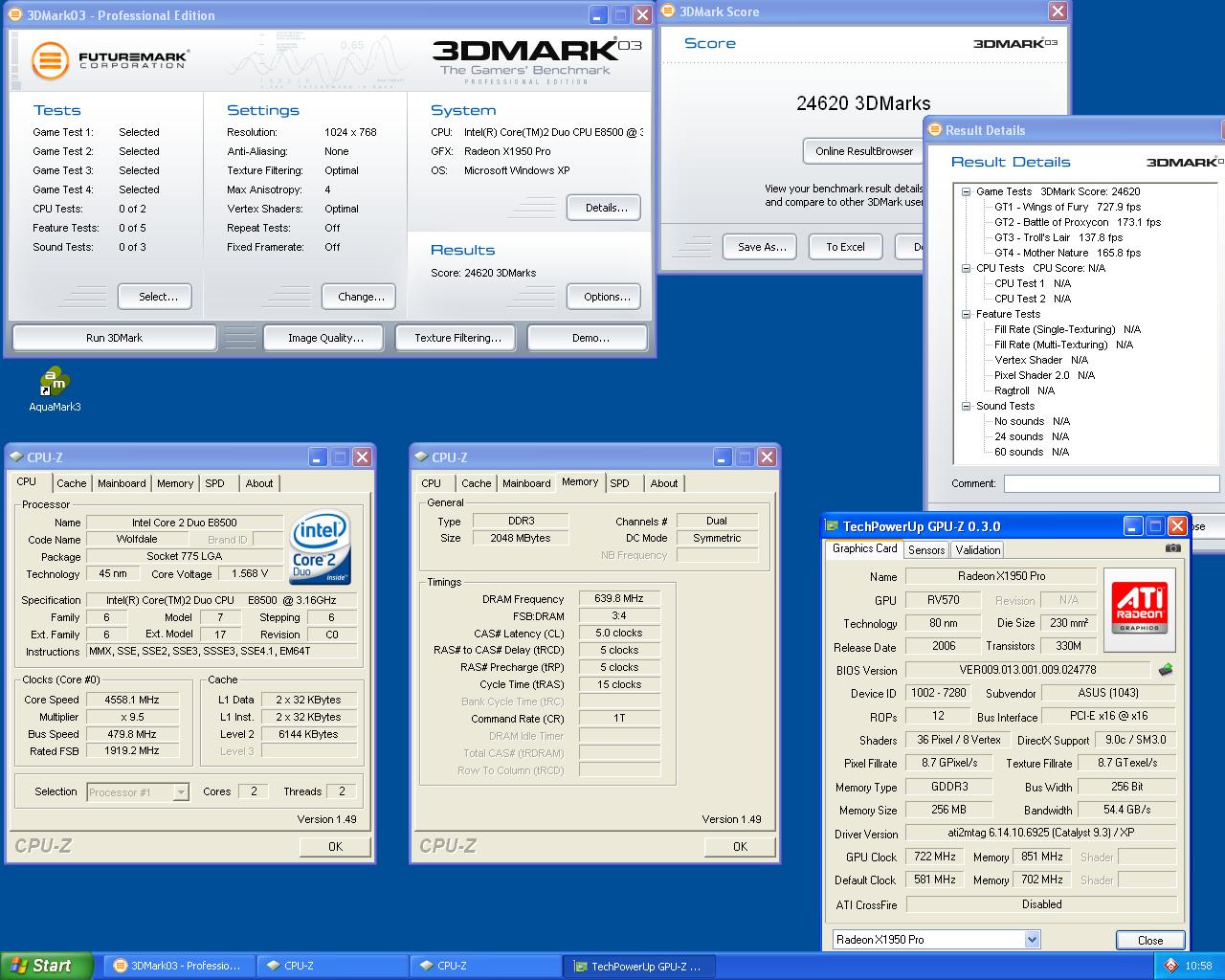Click OK in the CPU-Z CPU window

pyautogui.click(x=335, y=846)
